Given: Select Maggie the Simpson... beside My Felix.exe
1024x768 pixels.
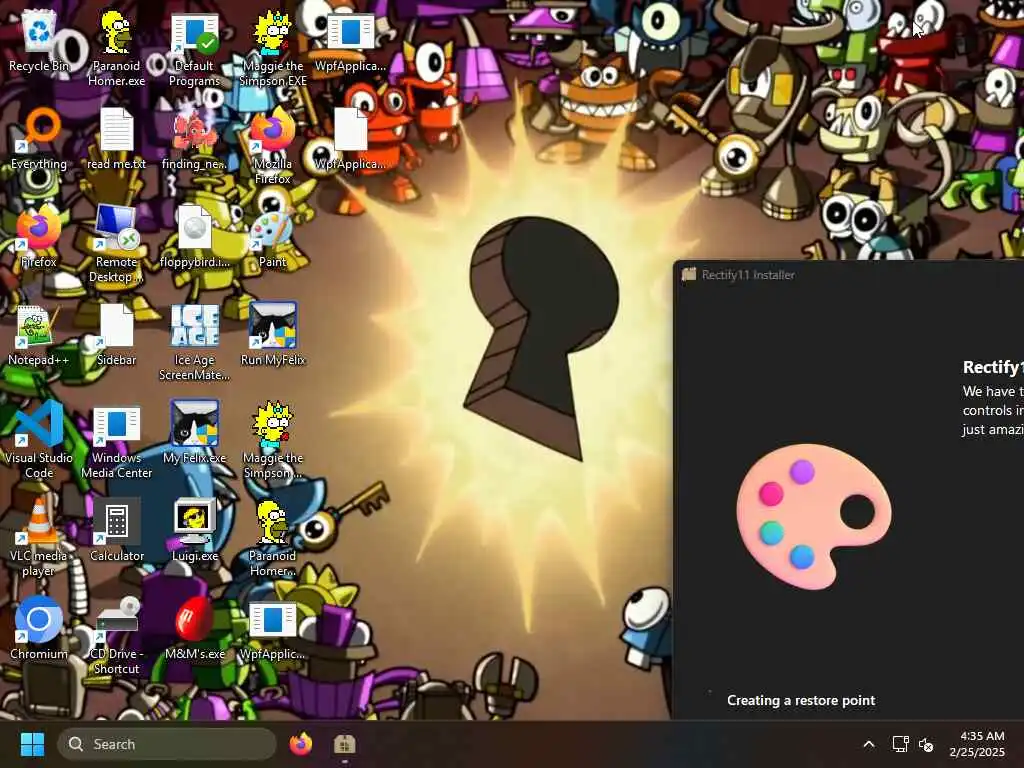Looking at the screenshot, I should point(272,441).
